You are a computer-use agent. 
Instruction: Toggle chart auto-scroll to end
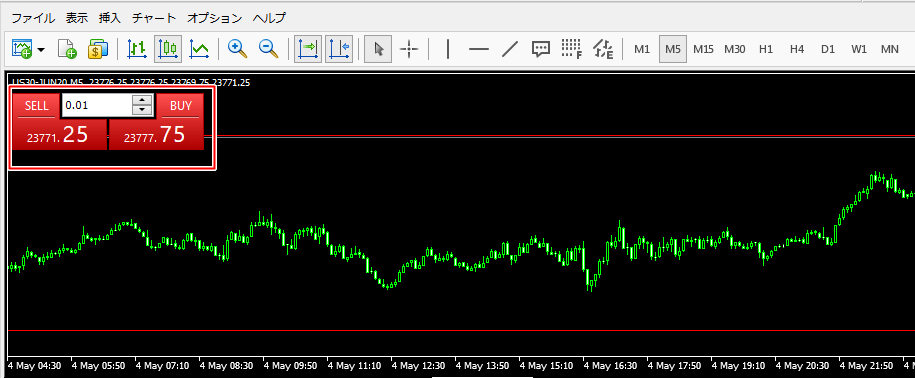coord(308,49)
